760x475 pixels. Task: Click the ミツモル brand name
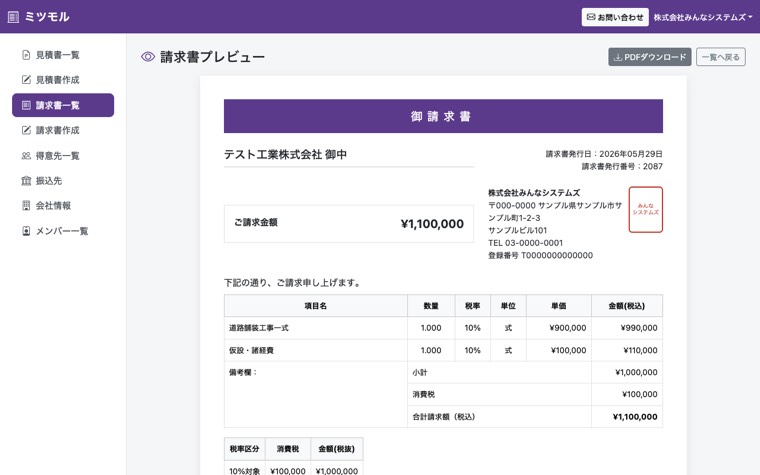47,17
